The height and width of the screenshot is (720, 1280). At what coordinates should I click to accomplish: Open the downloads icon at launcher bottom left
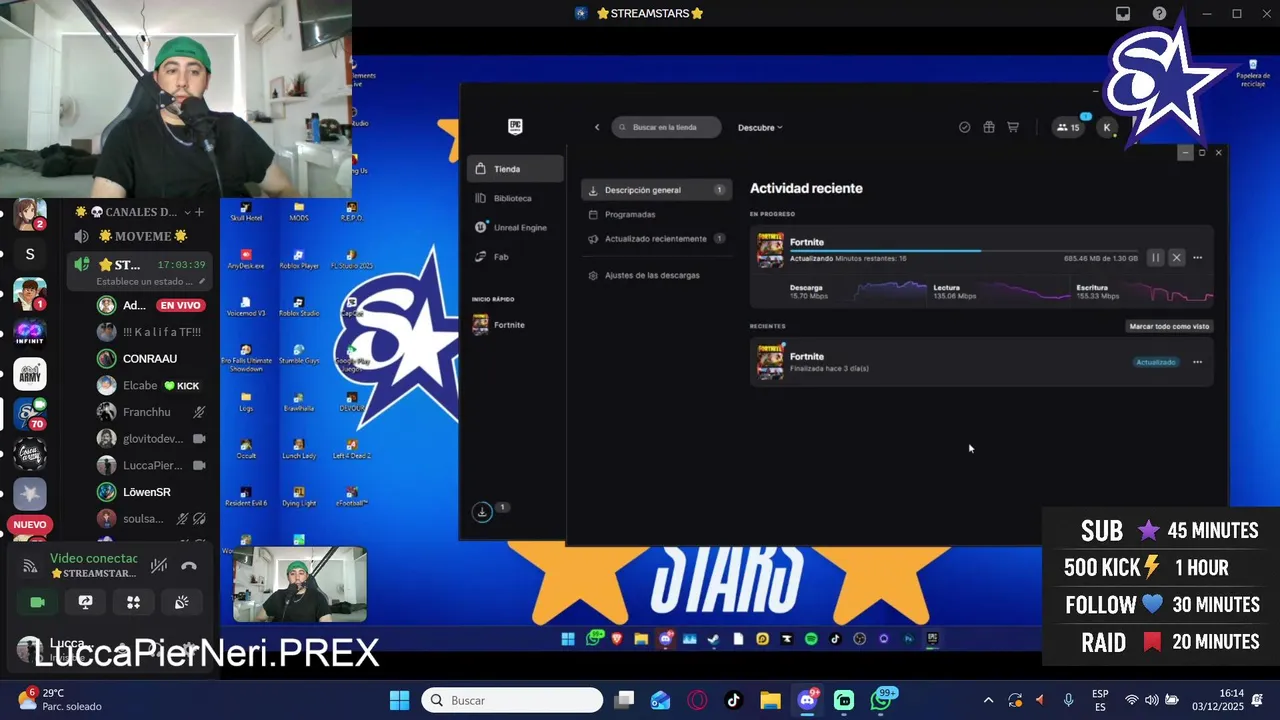click(482, 511)
